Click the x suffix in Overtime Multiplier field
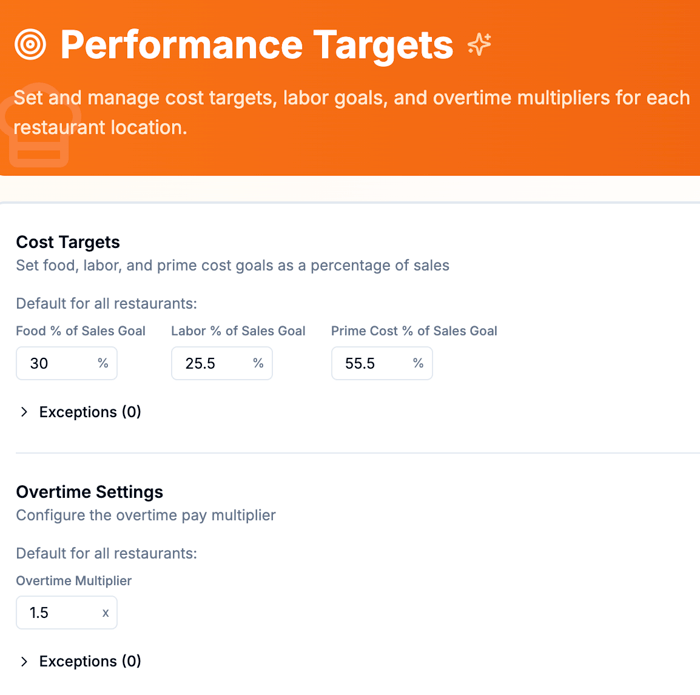Screen dimensions: 700x695 coord(105,613)
